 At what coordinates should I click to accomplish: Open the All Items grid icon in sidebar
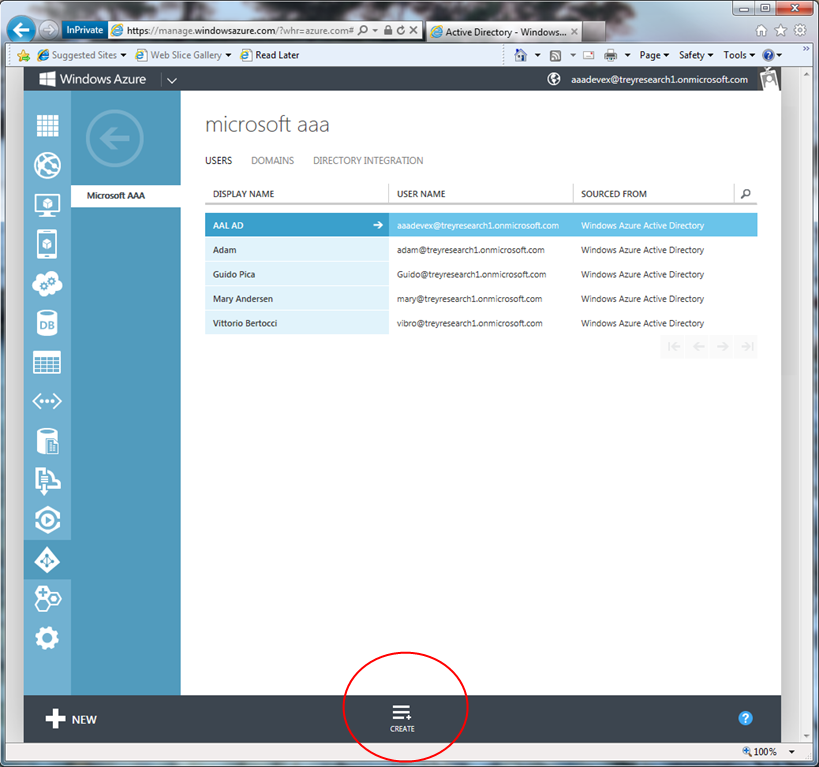48,125
